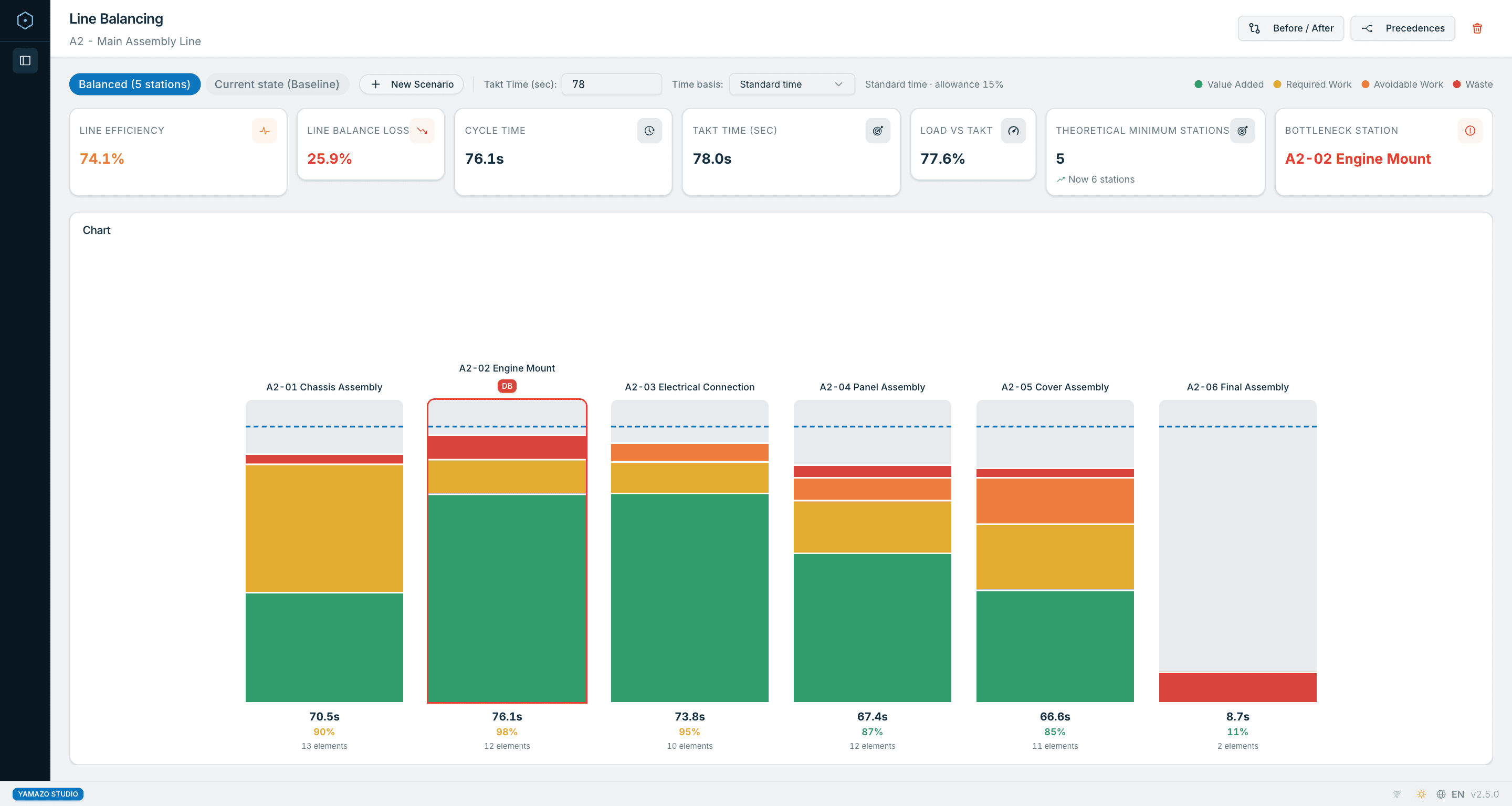
Task: Switch to Current state (Baseline) tab
Action: (x=277, y=84)
